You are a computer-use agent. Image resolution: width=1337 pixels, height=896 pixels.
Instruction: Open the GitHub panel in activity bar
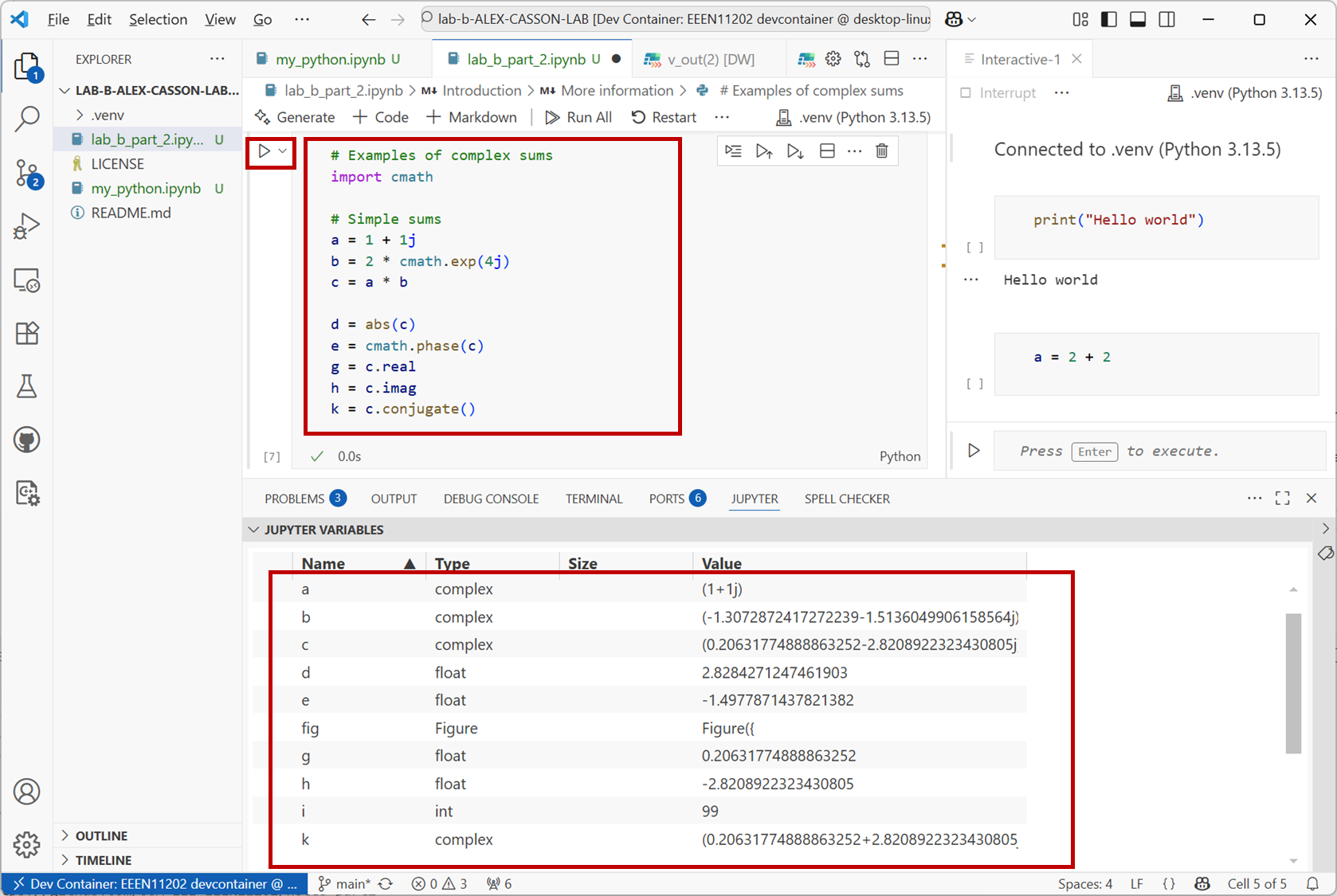pos(27,440)
